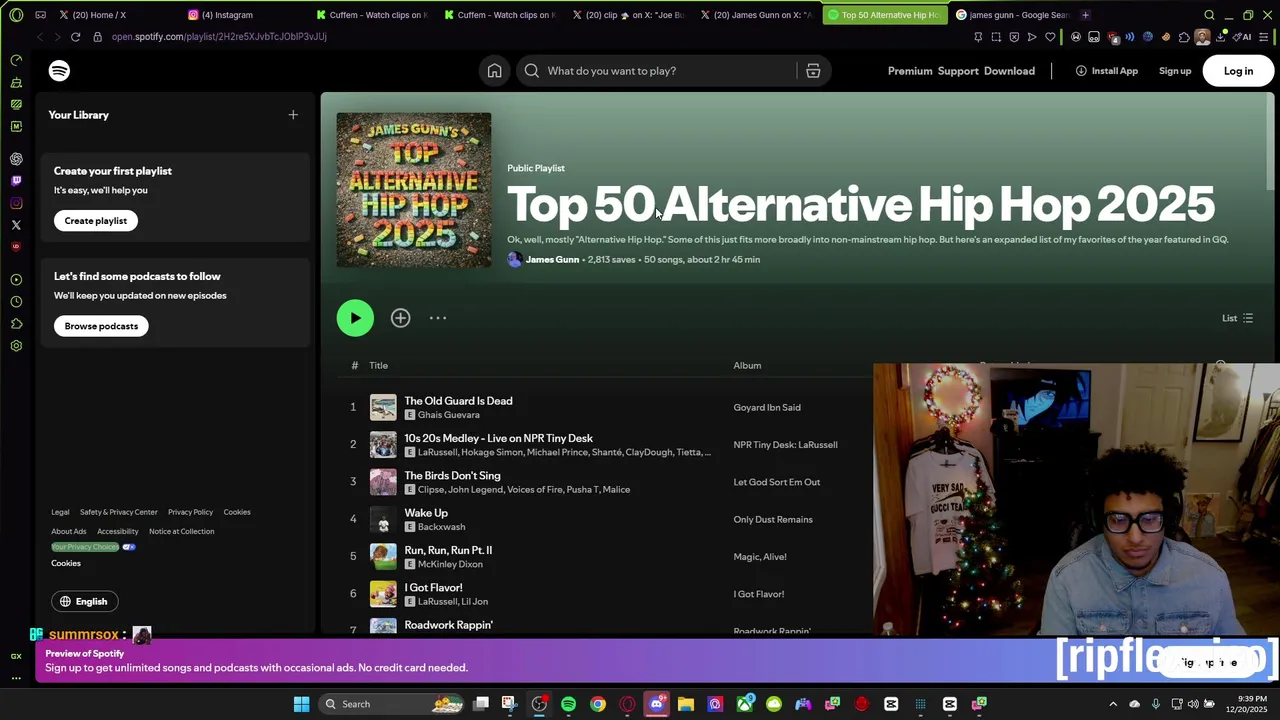Open the Premium link
This screenshot has height=720, width=1280.
click(x=910, y=71)
